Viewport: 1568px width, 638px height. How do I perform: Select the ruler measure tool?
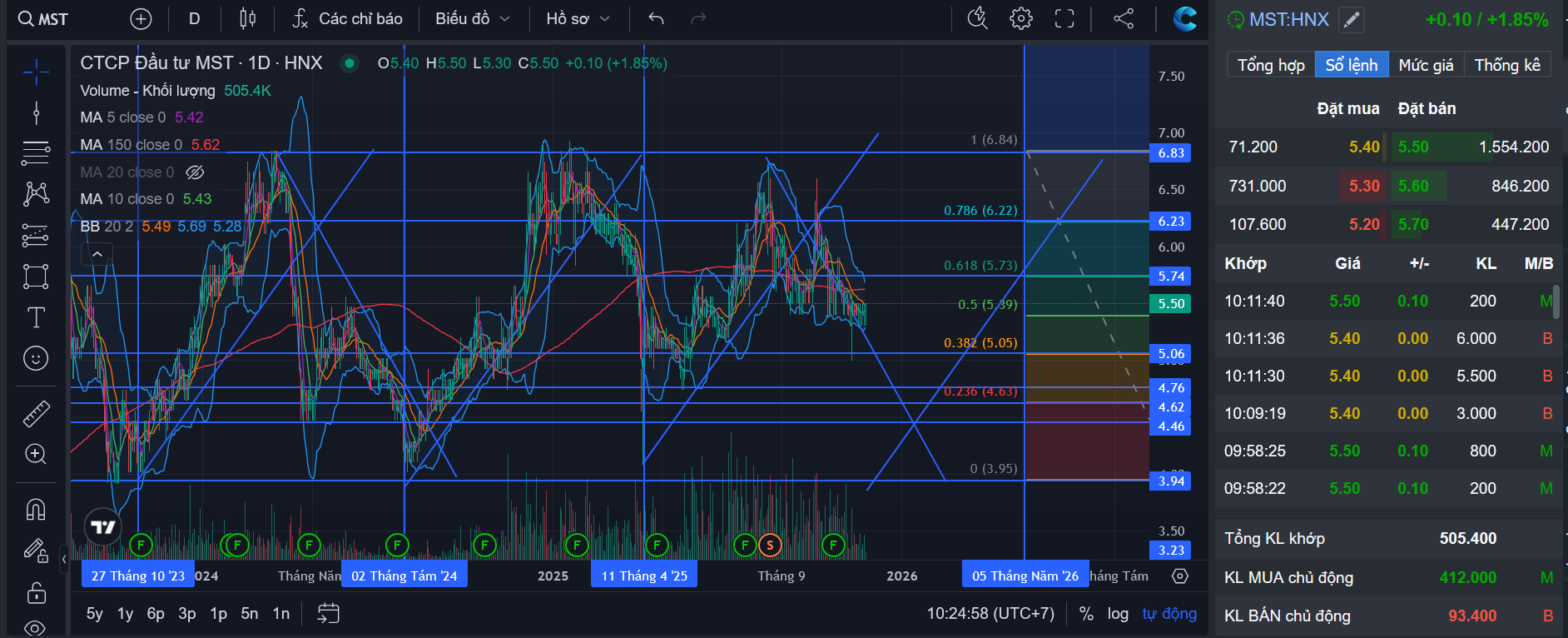36,414
